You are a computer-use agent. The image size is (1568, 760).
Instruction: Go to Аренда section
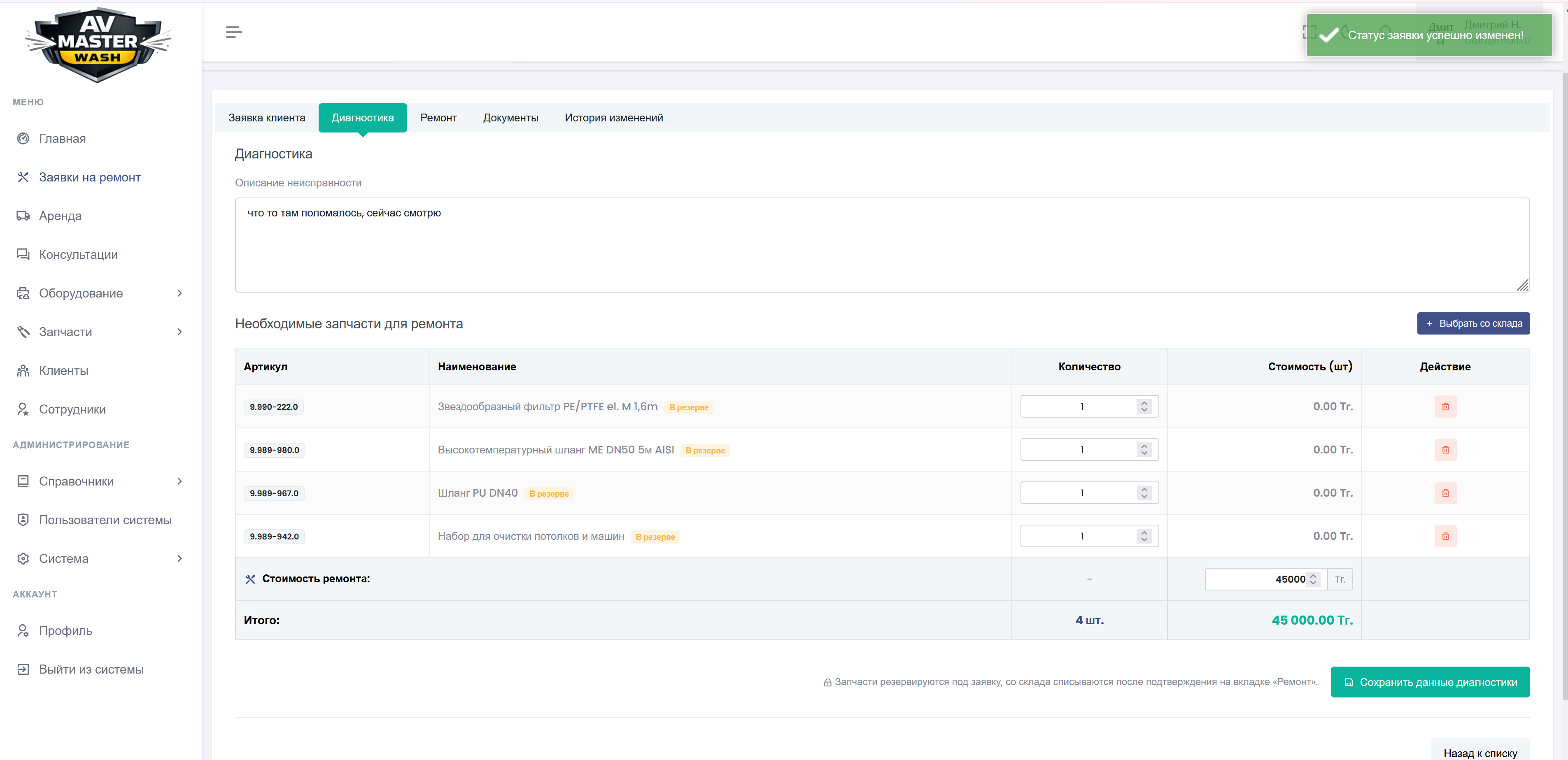point(60,216)
